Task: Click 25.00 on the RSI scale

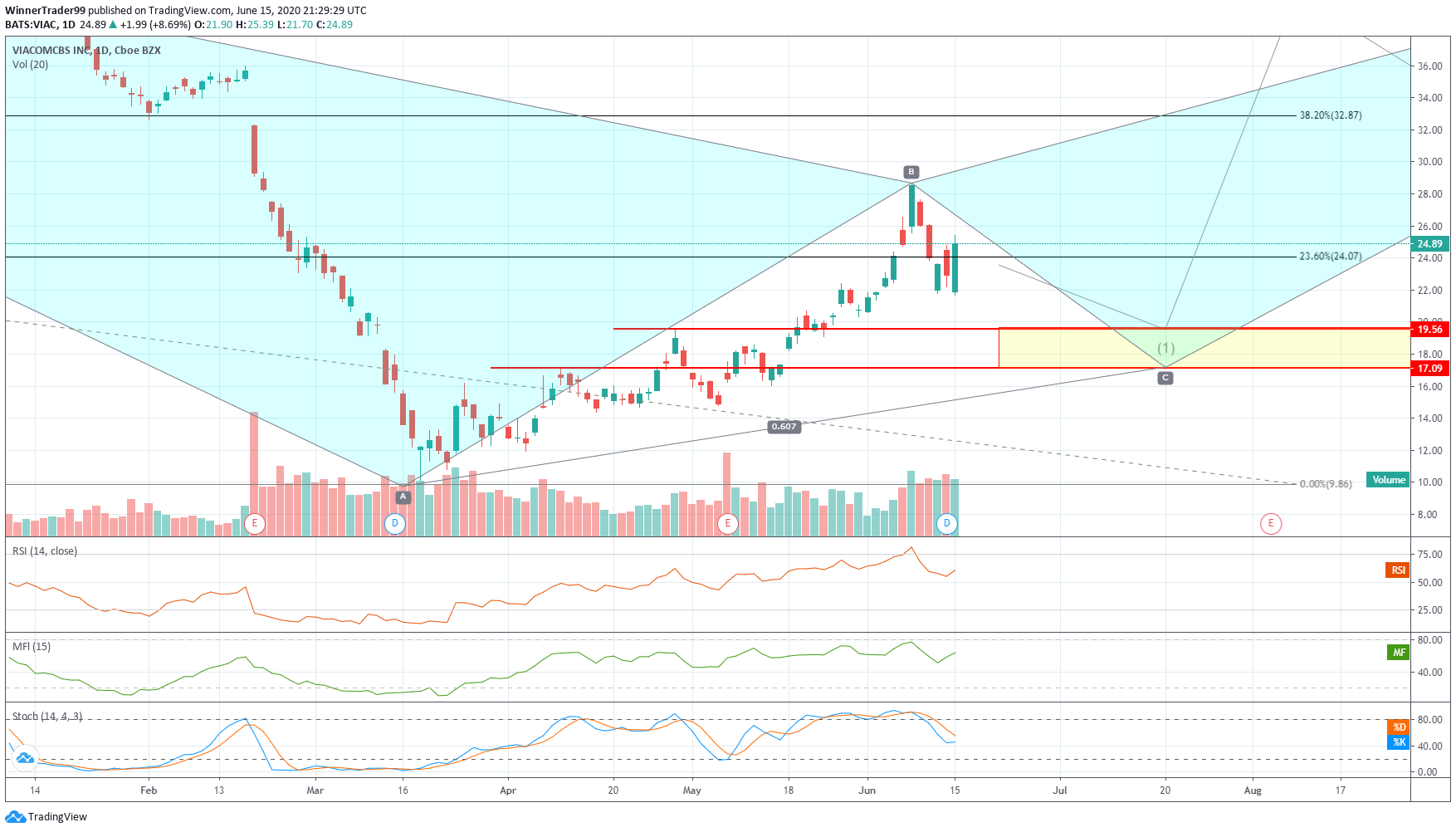Action: pos(1430,610)
